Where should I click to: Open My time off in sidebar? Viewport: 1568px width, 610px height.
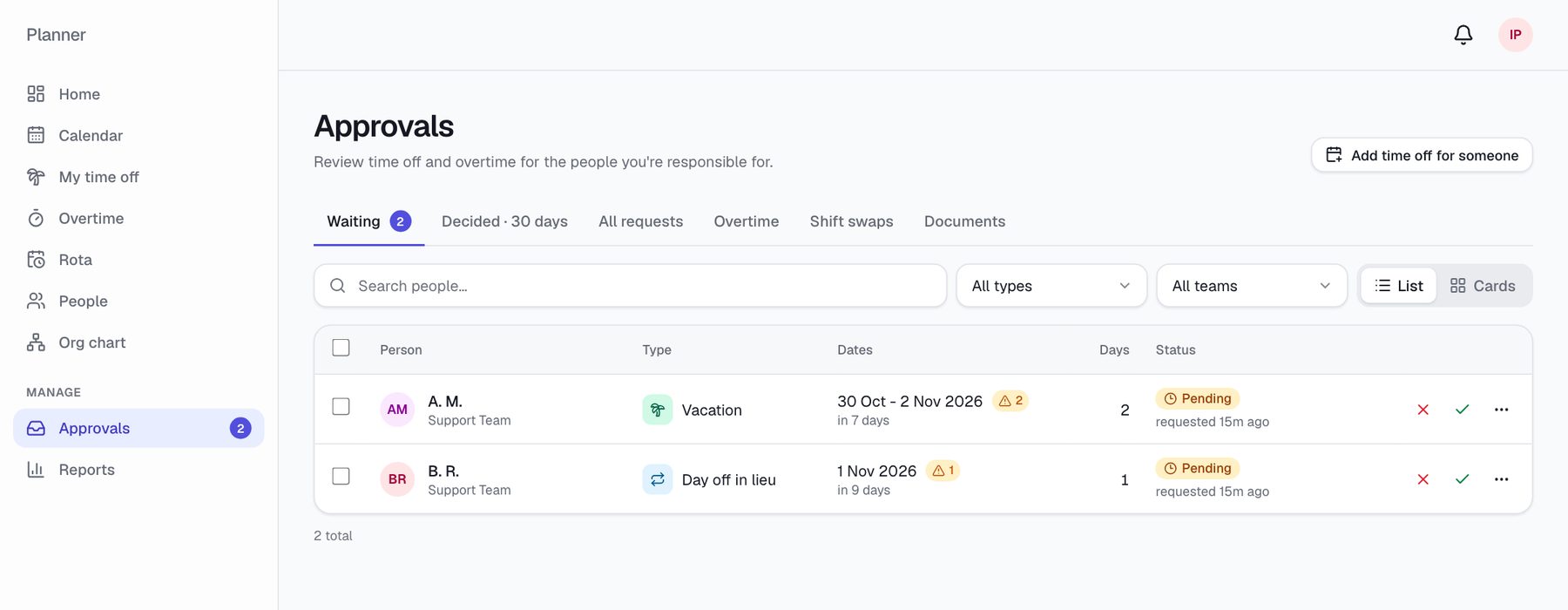click(139, 177)
